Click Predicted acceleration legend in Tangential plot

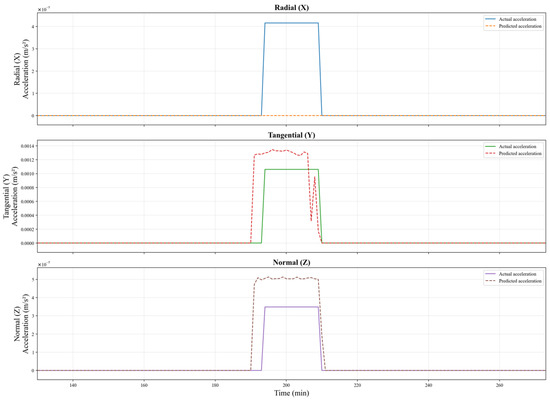coord(513,154)
